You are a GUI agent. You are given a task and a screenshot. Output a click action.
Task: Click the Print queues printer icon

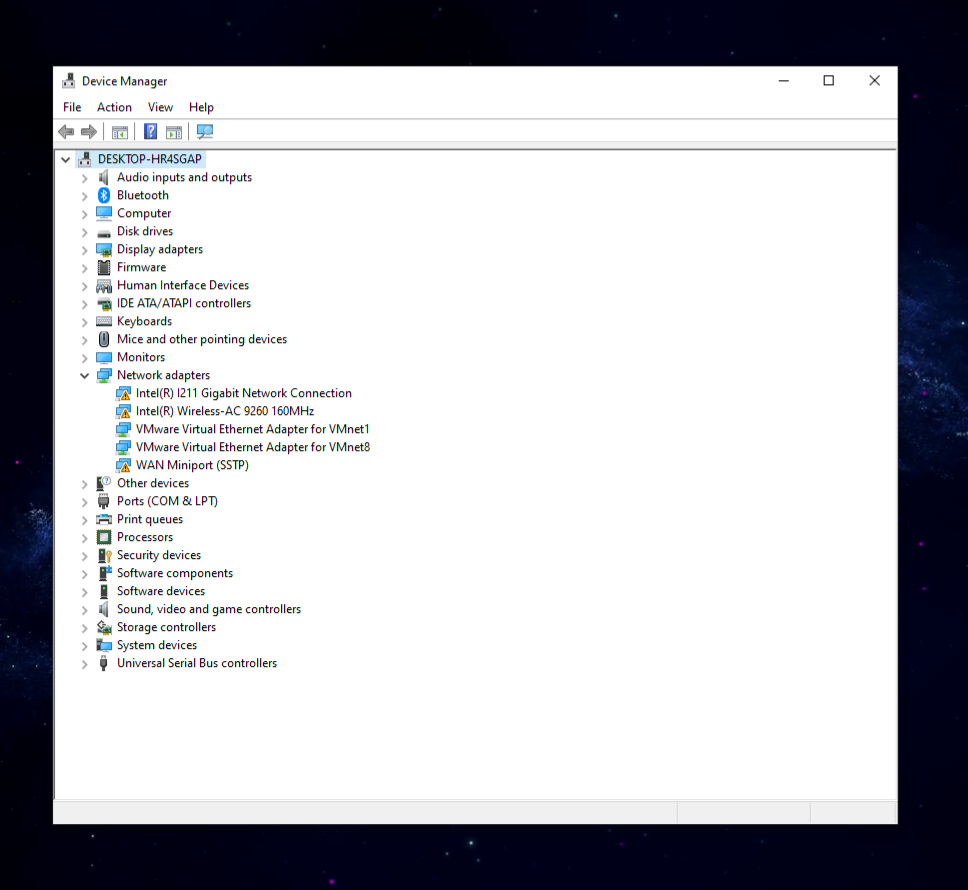point(104,519)
